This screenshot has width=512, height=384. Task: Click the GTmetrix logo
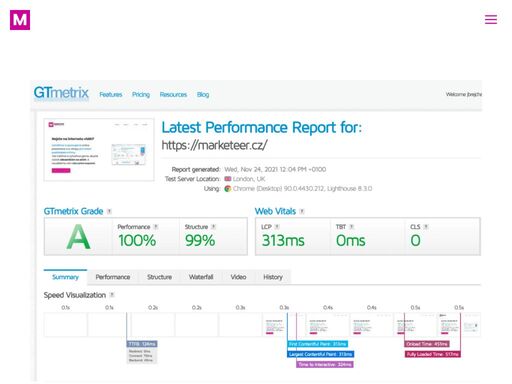[x=61, y=93]
